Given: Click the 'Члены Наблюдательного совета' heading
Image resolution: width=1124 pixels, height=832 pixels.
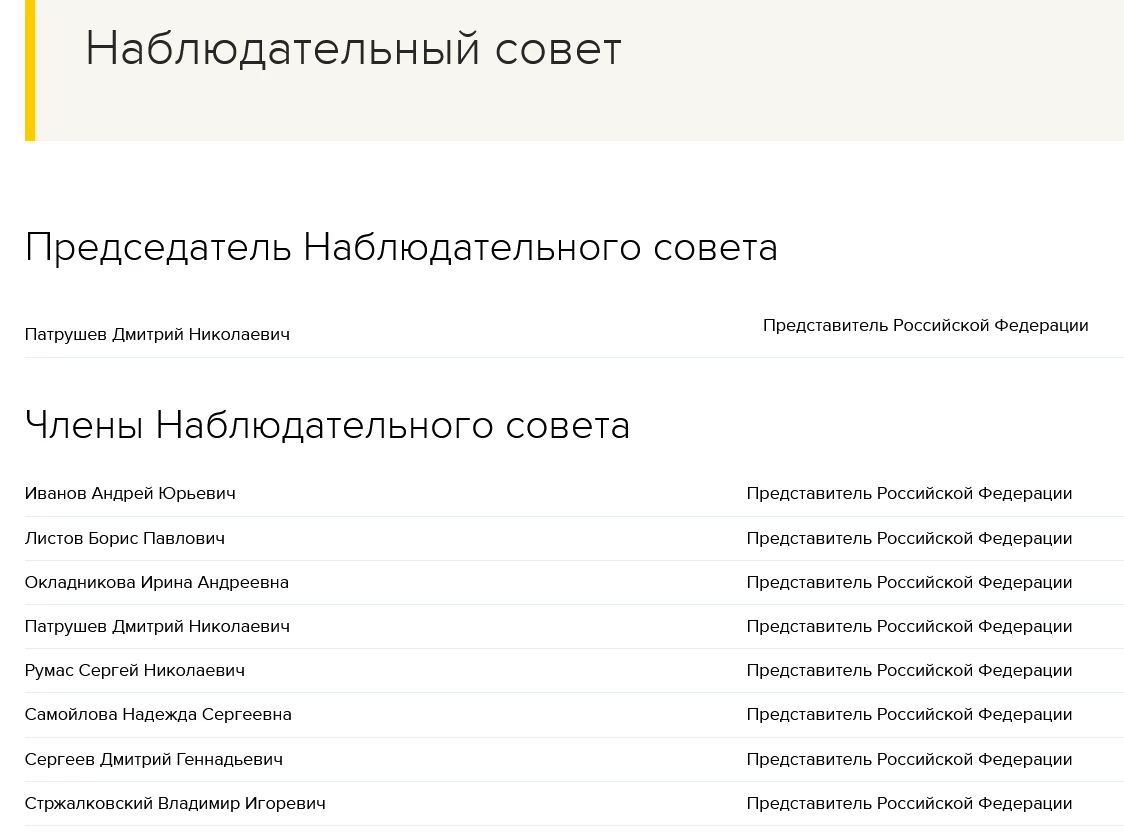Looking at the screenshot, I should point(327,425).
